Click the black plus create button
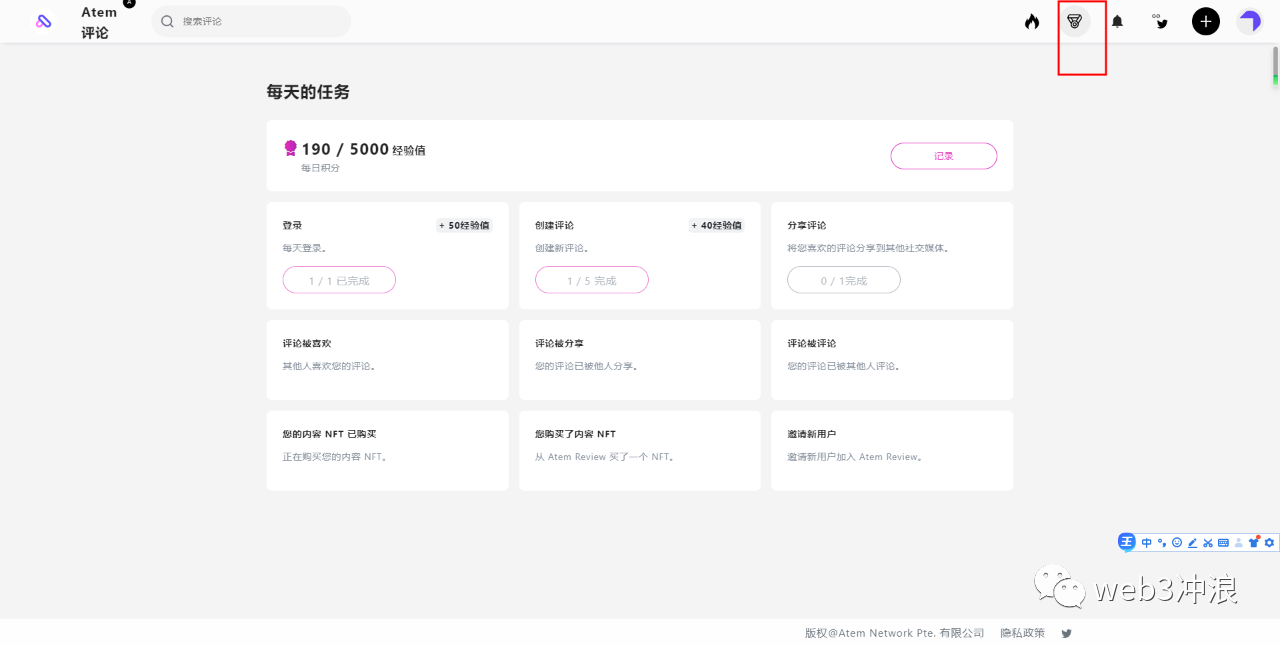The width and height of the screenshot is (1280, 646). [x=1206, y=21]
